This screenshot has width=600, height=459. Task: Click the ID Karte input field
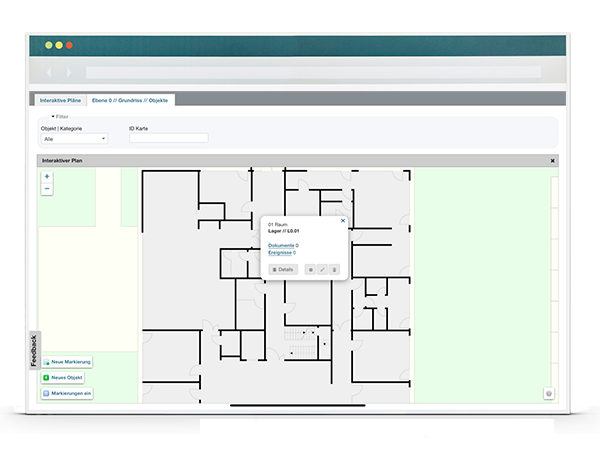168,139
